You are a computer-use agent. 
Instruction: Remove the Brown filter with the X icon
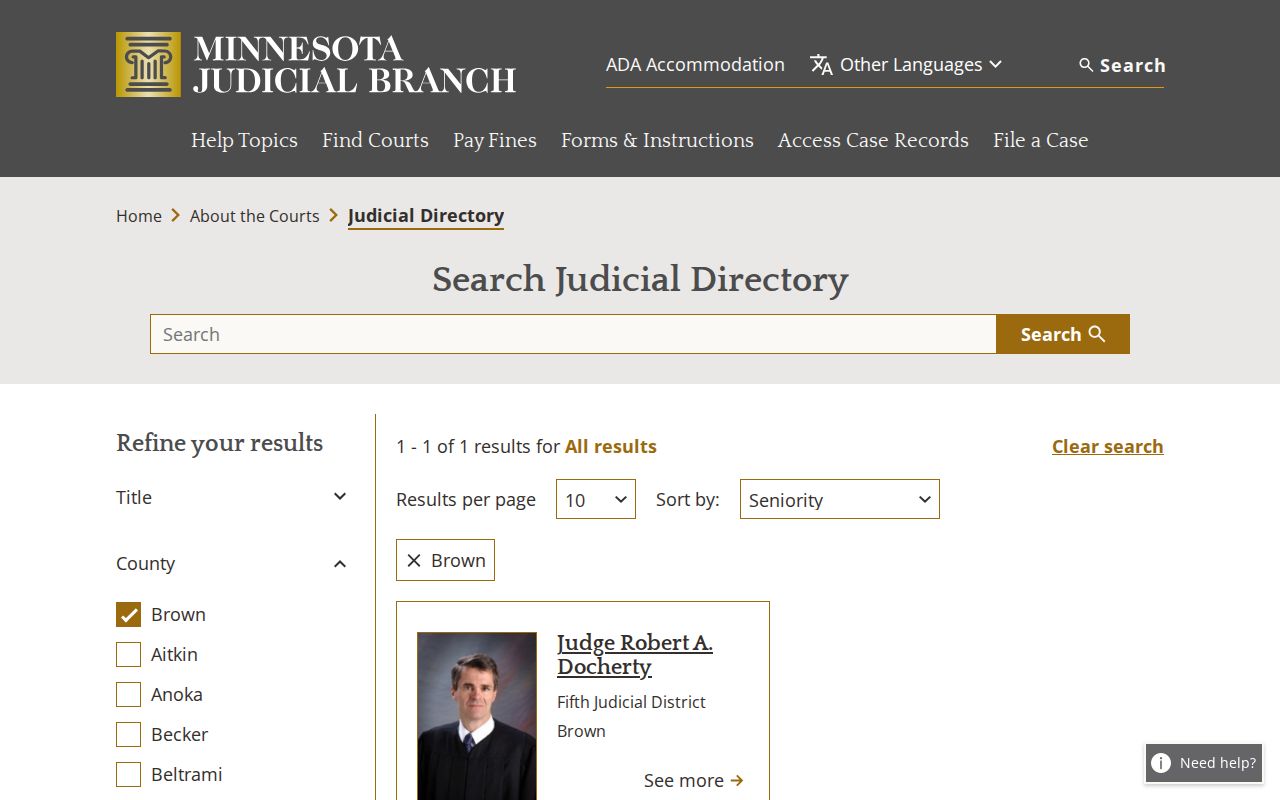(414, 561)
